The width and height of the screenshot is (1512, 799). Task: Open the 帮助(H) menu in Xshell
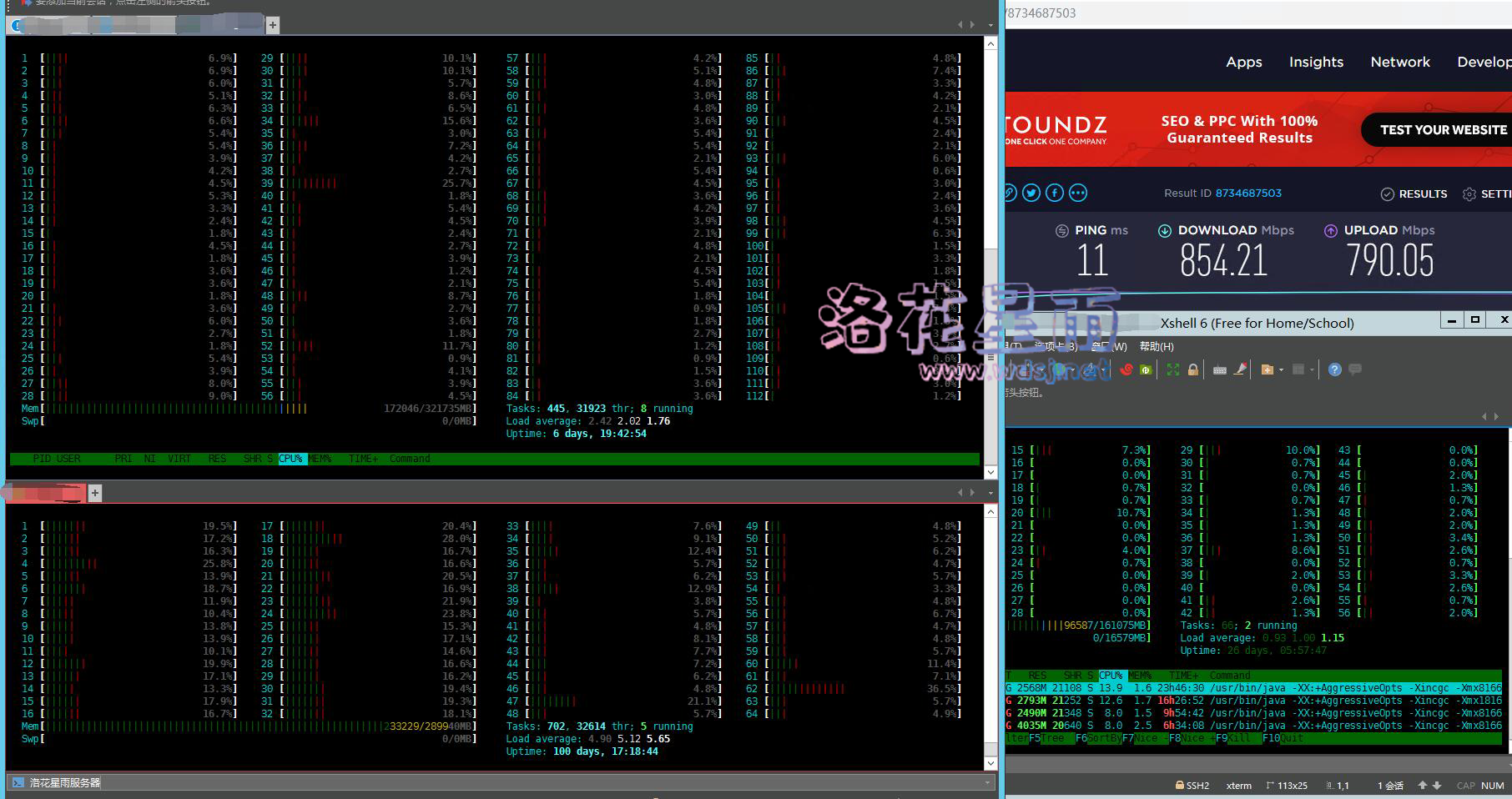[1157, 346]
